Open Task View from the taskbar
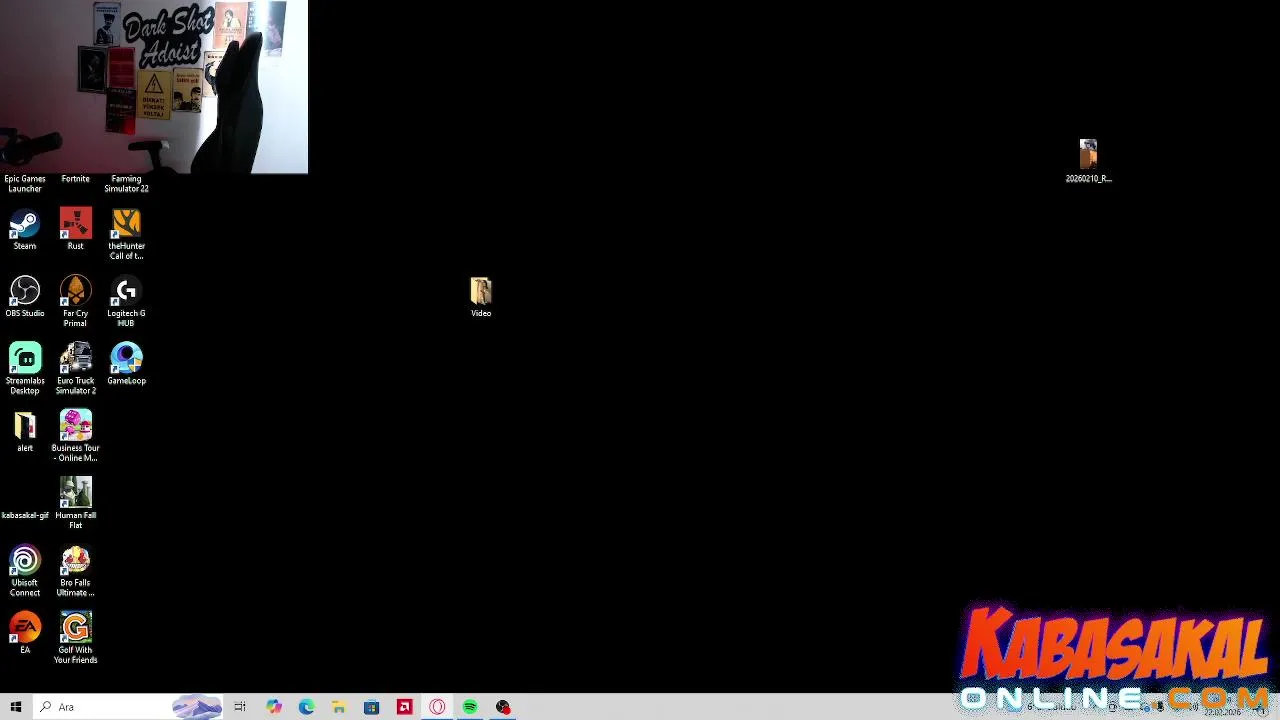1280x720 pixels. tap(240, 707)
